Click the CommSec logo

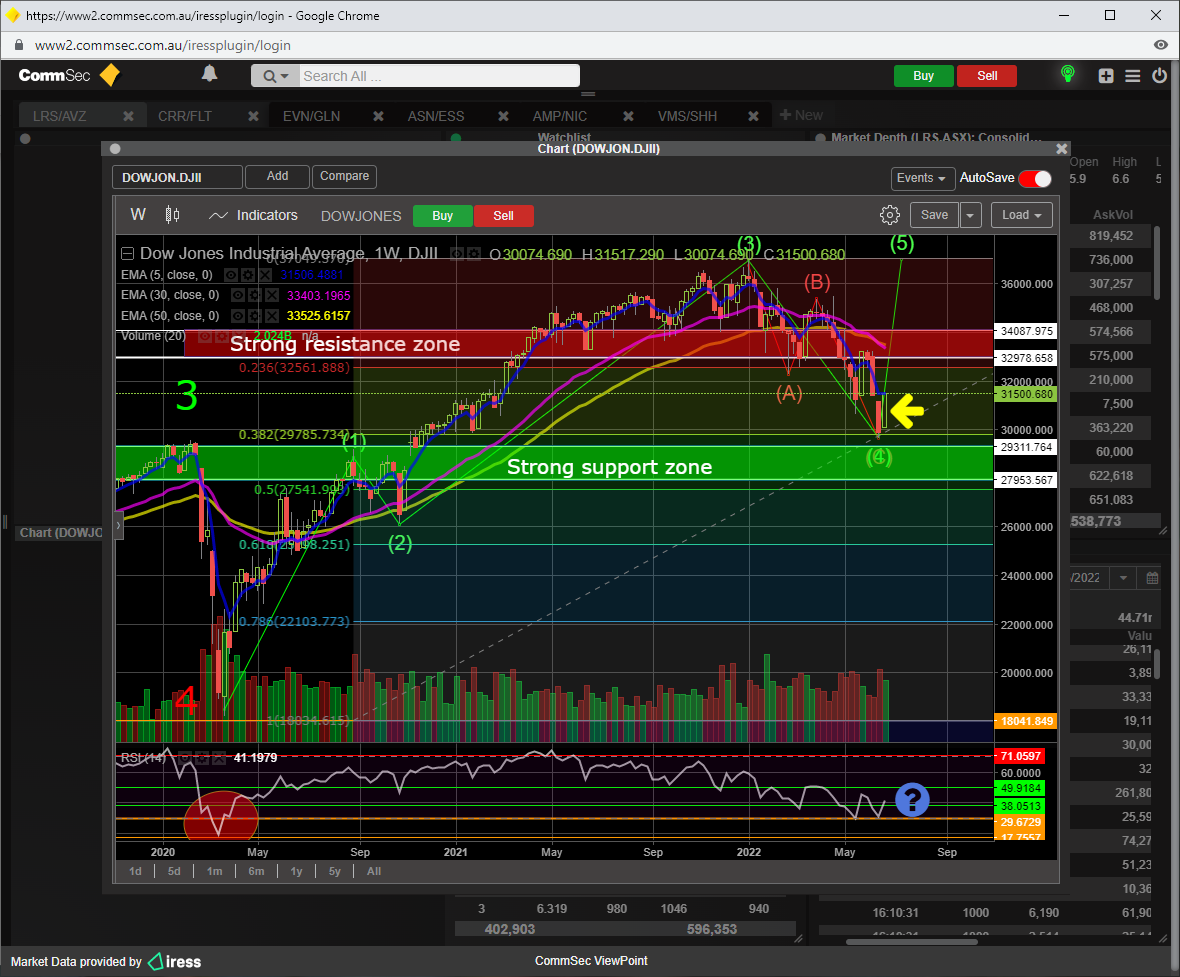coord(69,75)
